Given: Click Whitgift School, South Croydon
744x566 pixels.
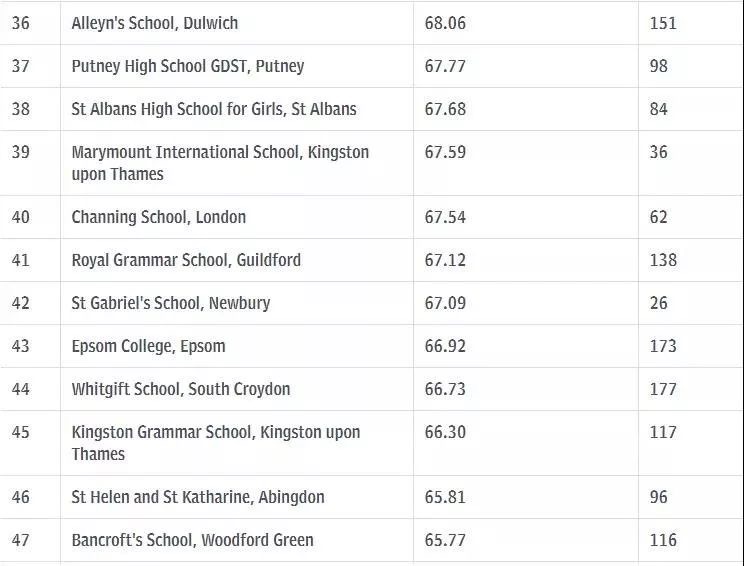Looking at the screenshot, I should click(x=181, y=389).
